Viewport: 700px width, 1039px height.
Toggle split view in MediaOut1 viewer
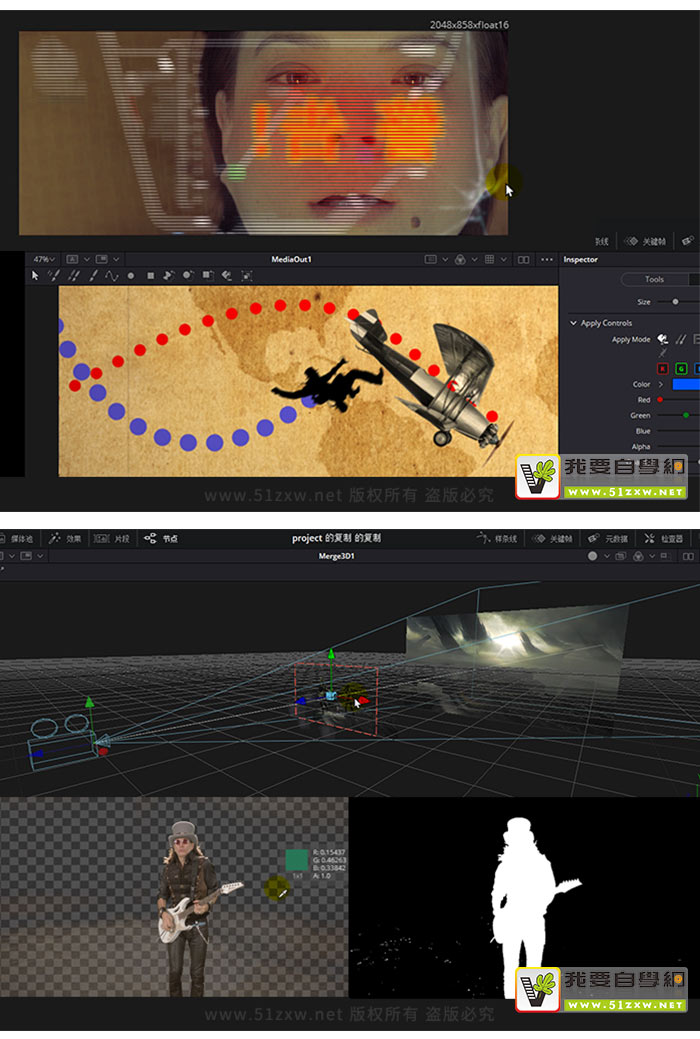point(524,260)
